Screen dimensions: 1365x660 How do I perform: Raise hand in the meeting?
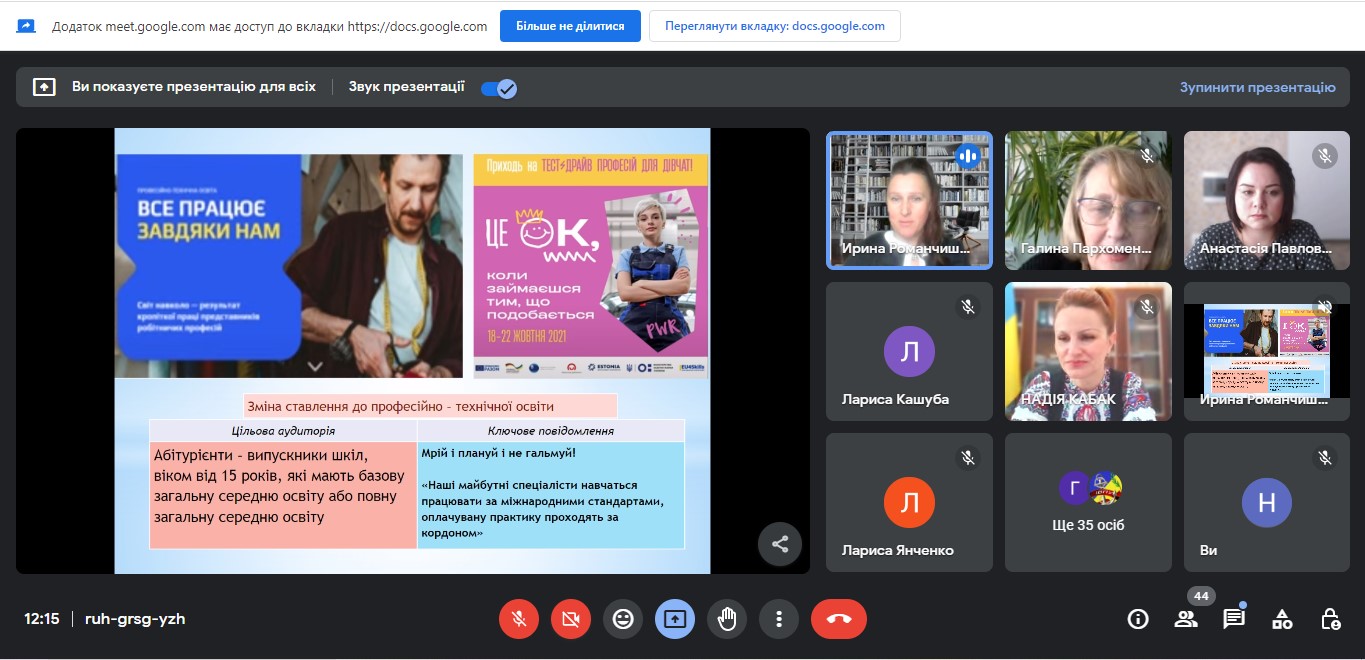pyautogui.click(x=727, y=619)
